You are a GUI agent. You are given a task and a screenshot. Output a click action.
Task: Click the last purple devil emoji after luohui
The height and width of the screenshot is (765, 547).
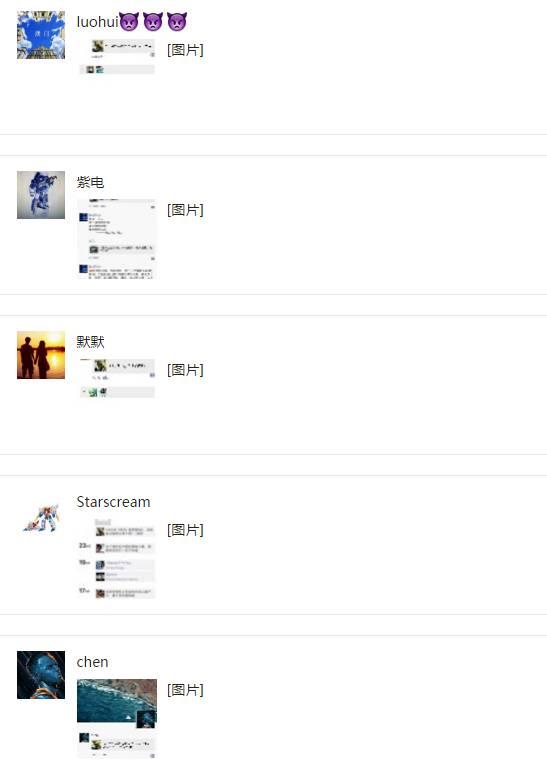pos(177,22)
